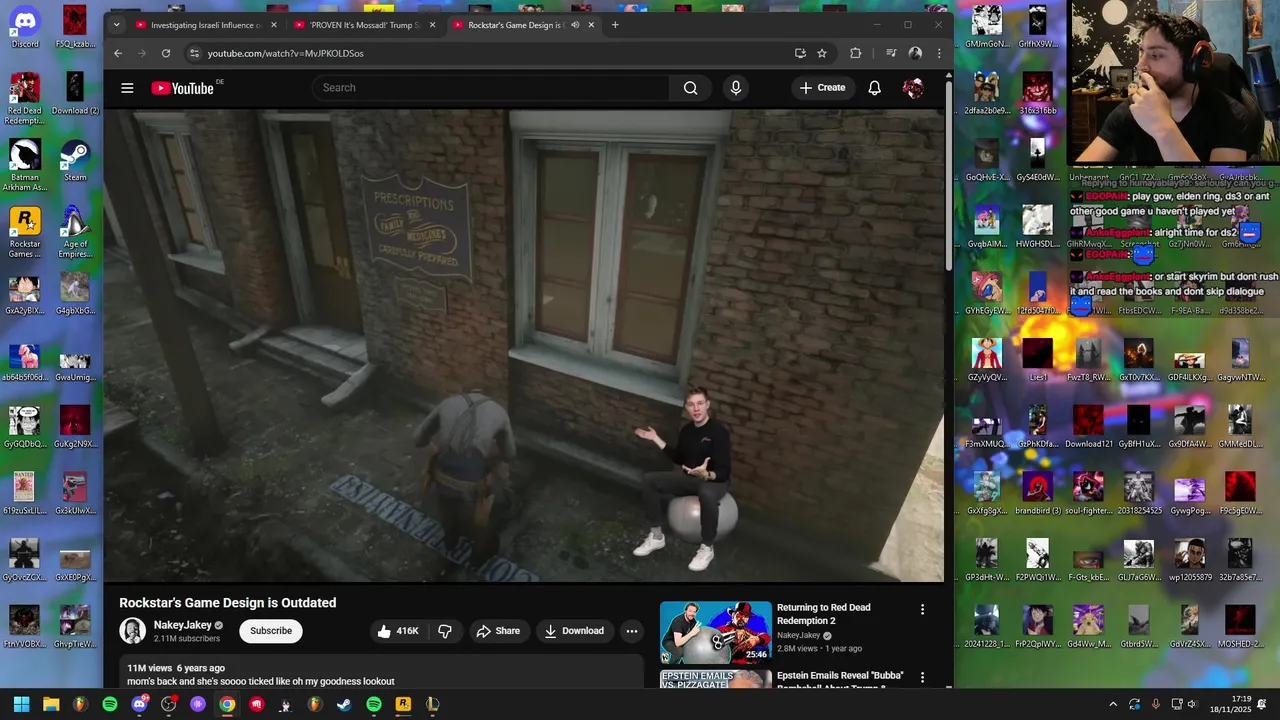
Task: Go back in Chrome
Action: pyautogui.click(x=118, y=53)
